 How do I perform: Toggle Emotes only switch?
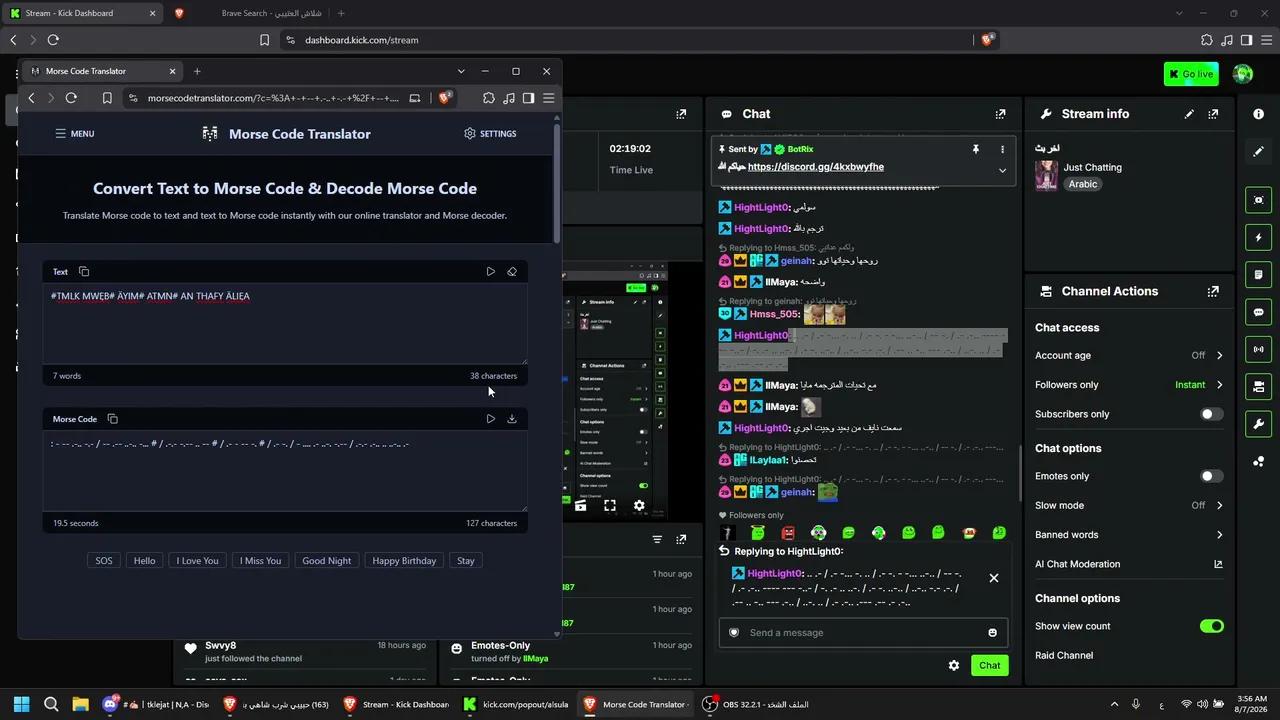(1212, 477)
